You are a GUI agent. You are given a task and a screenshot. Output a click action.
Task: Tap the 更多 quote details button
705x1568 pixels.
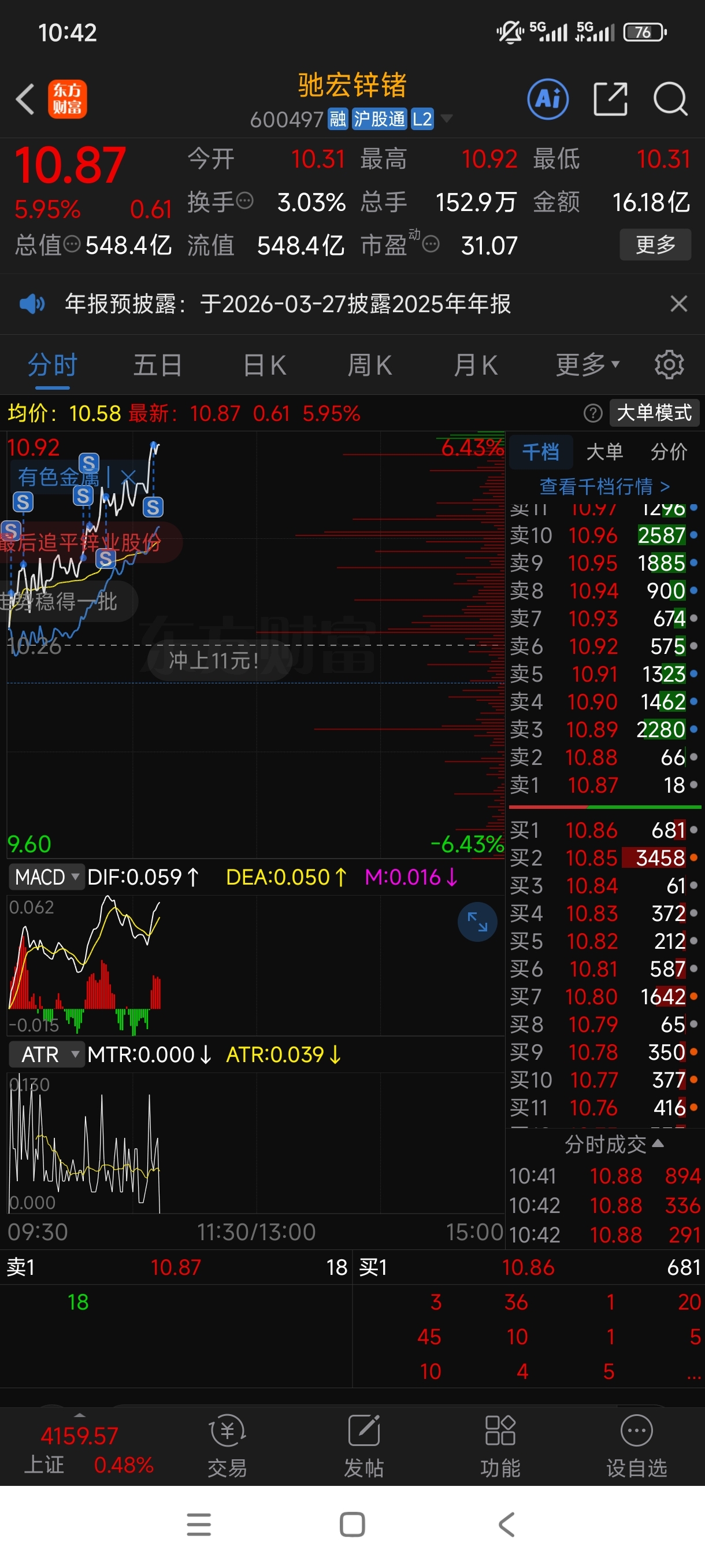[x=655, y=244]
